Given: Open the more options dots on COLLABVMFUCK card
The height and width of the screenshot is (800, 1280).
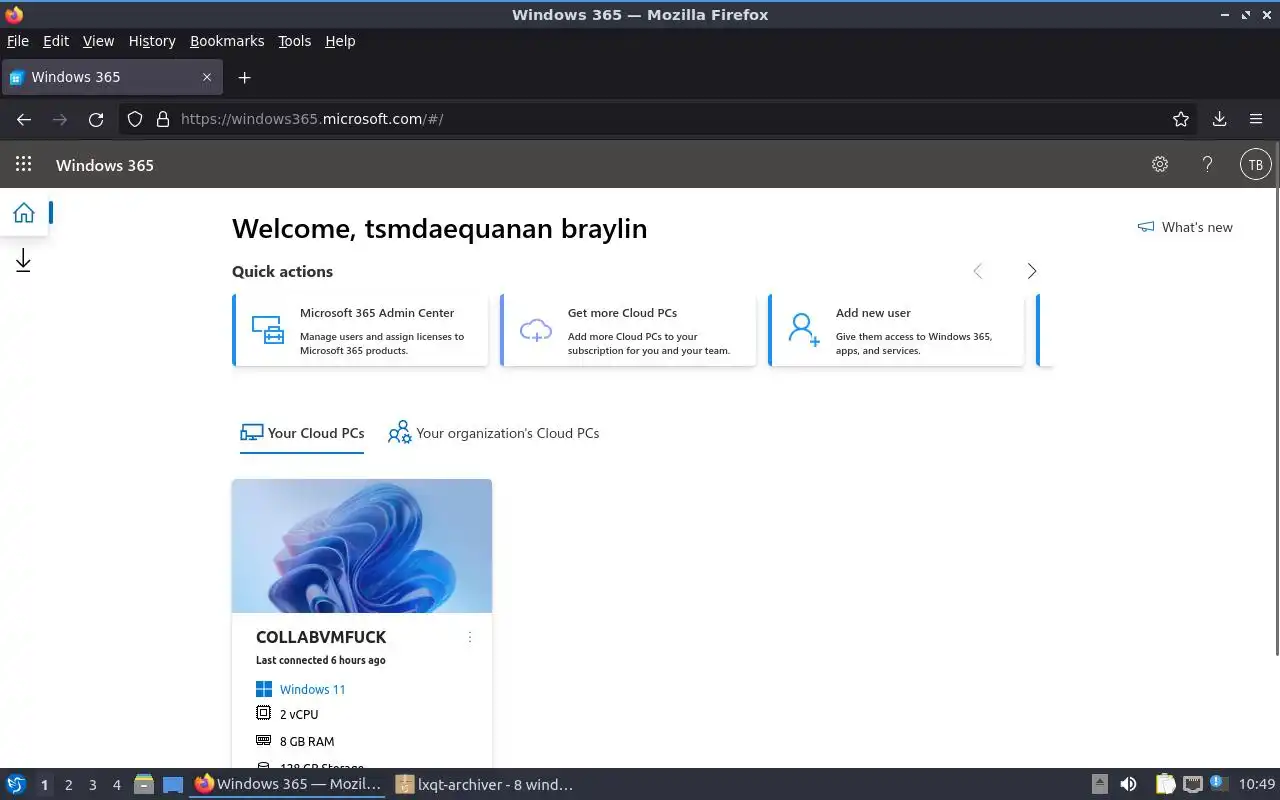Looking at the screenshot, I should point(470,637).
